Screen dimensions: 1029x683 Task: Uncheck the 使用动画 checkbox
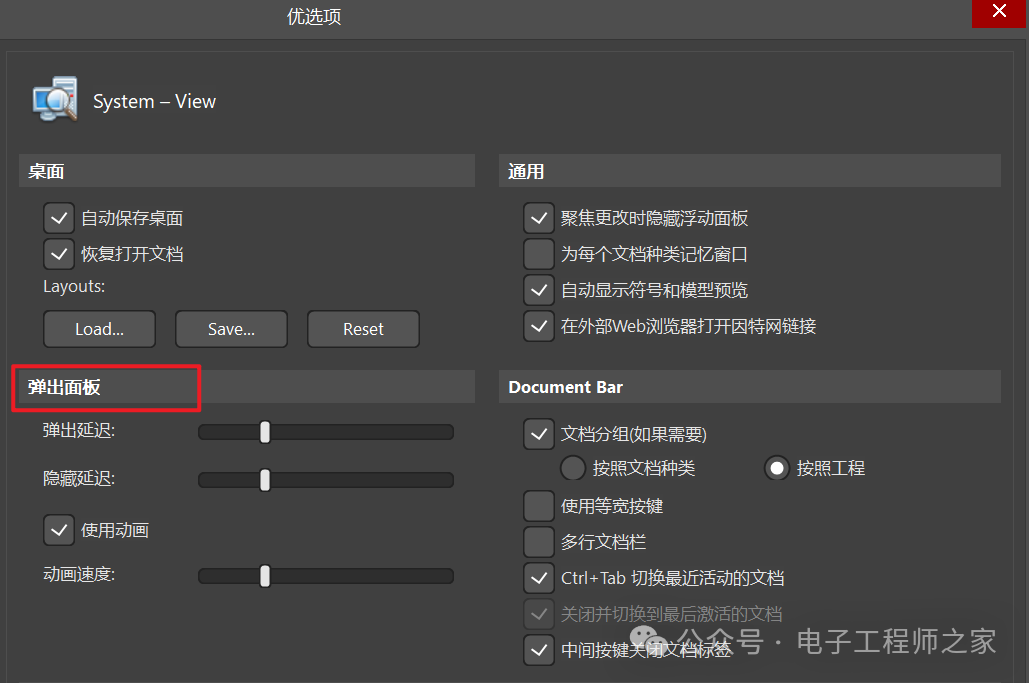[x=59, y=530]
